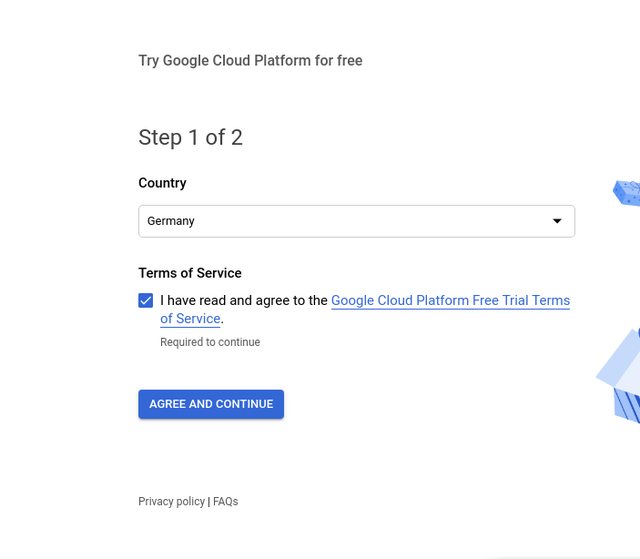Open the FAQs link
Screen dimensions: 640x559
tap(226, 501)
